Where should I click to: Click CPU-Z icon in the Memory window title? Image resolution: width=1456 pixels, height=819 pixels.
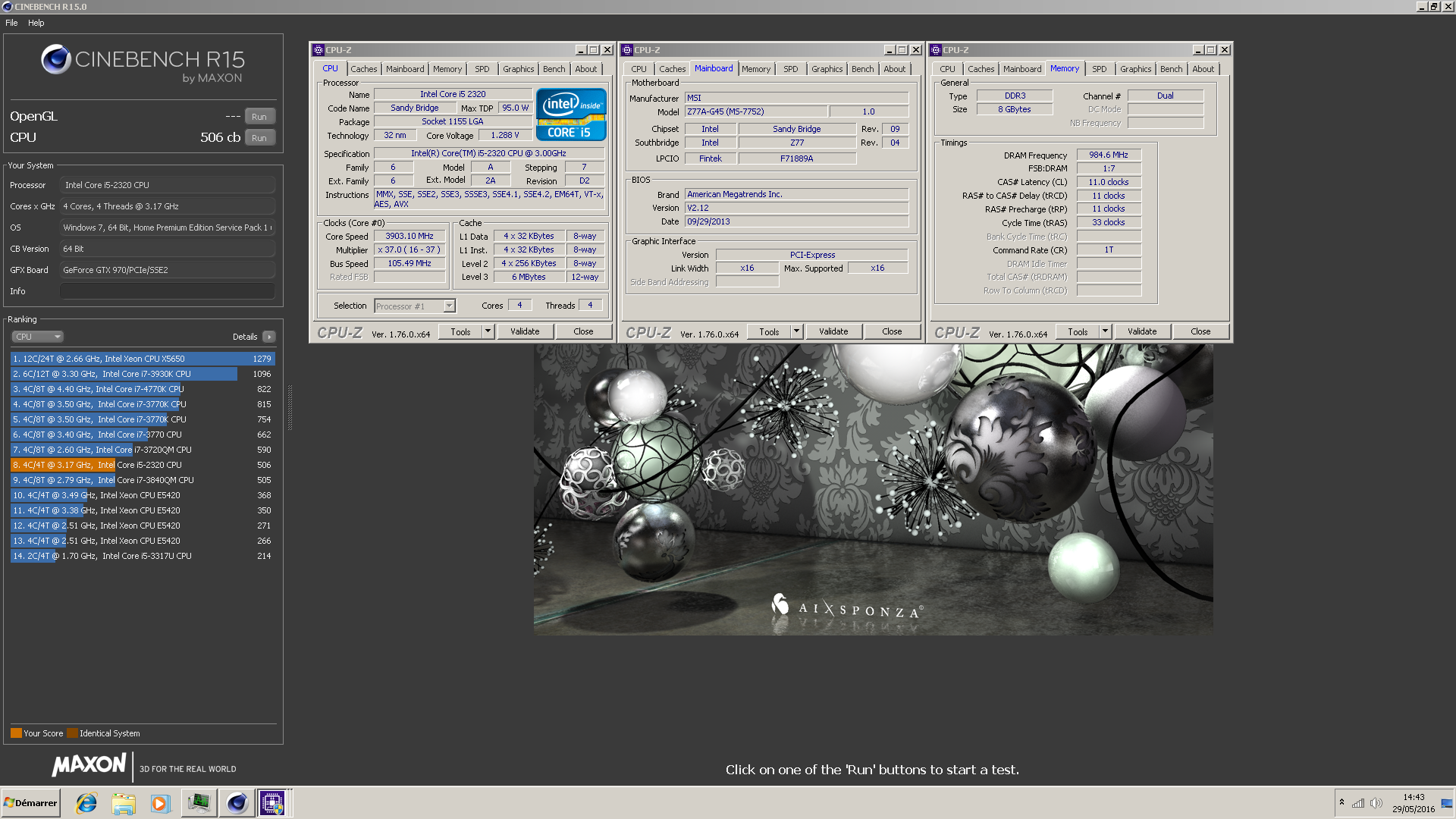[x=936, y=50]
